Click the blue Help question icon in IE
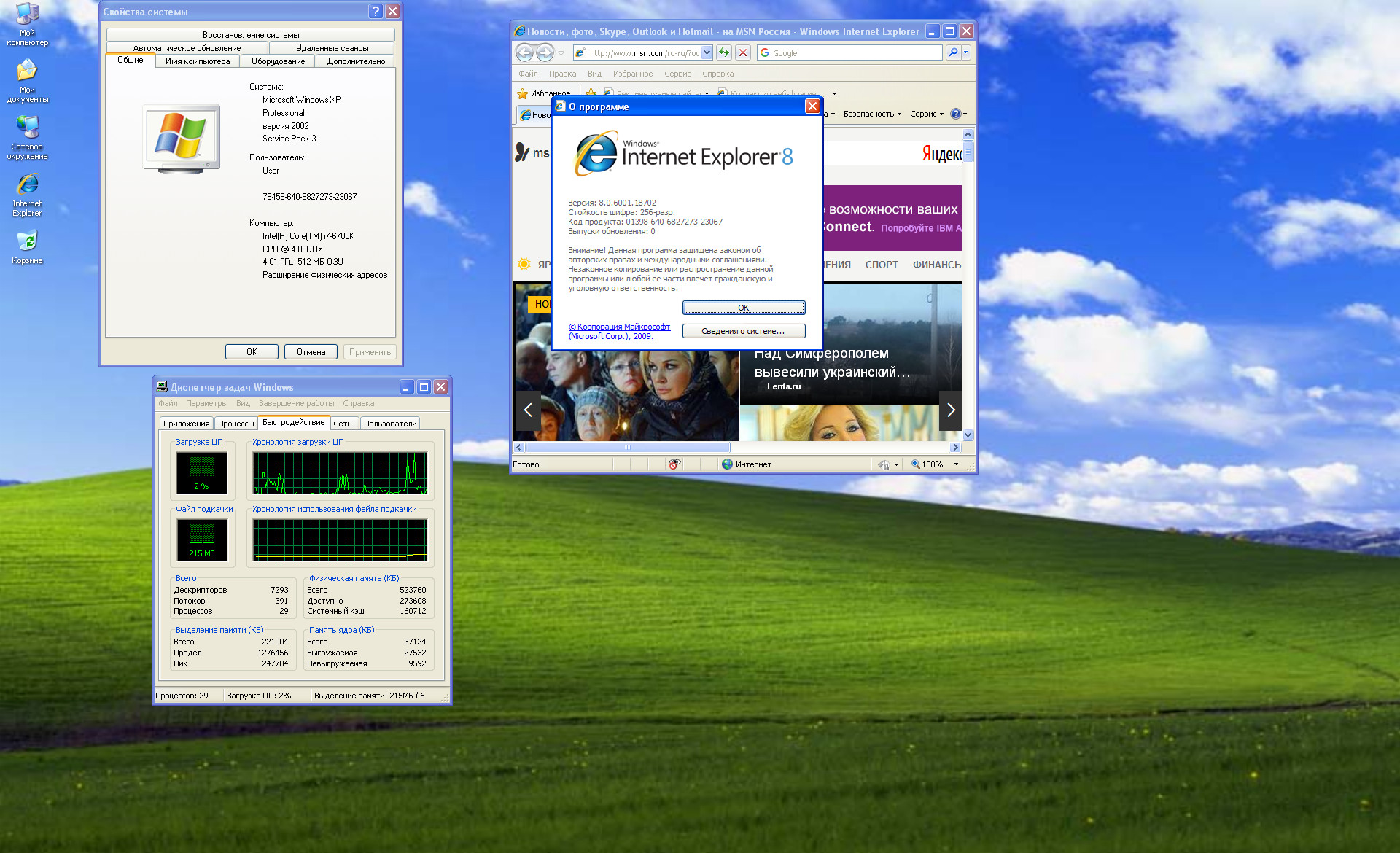This screenshot has height=853, width=1400. coord(955,114)
